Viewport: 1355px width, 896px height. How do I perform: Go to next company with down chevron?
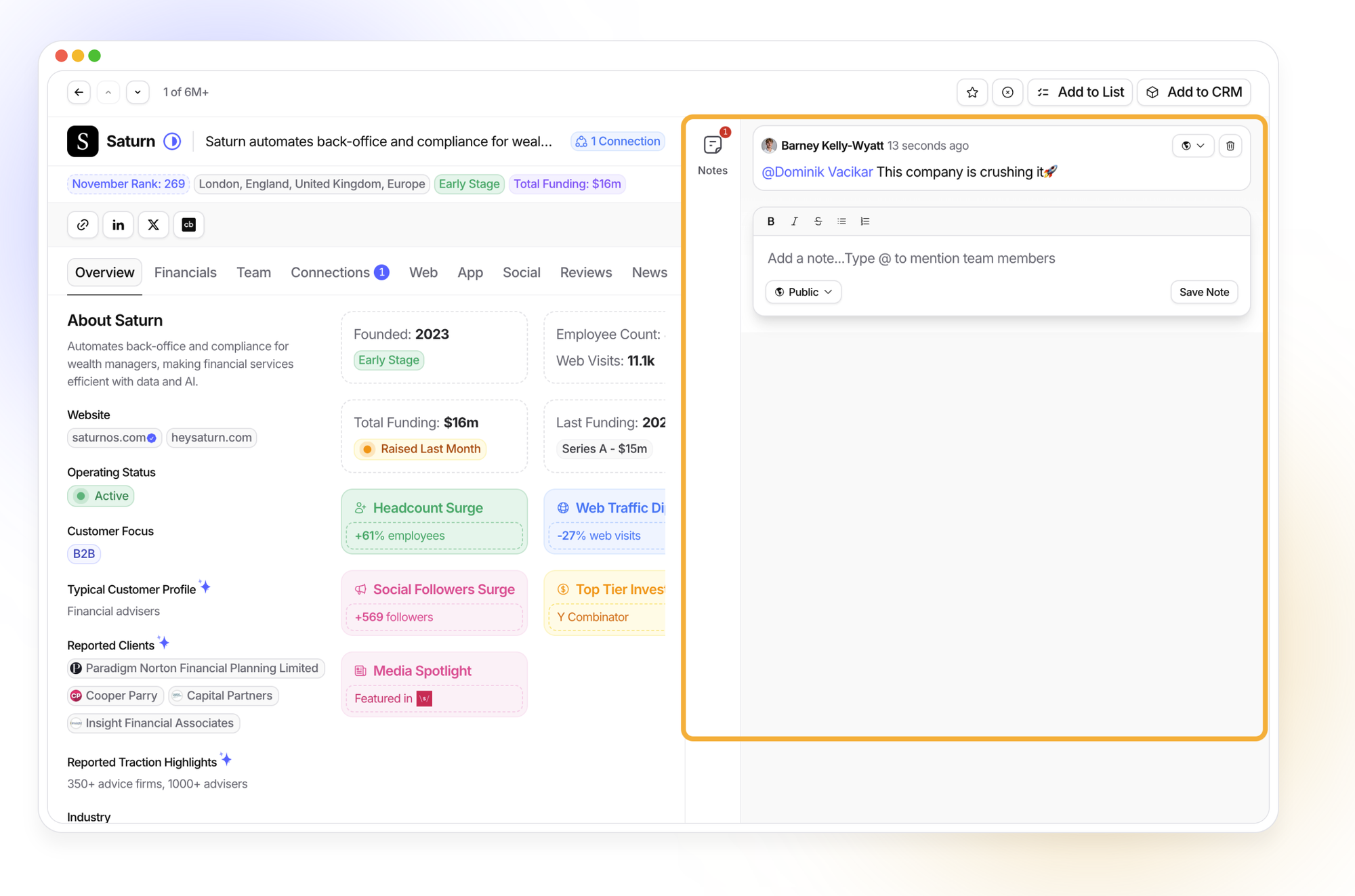click(138, 92)
